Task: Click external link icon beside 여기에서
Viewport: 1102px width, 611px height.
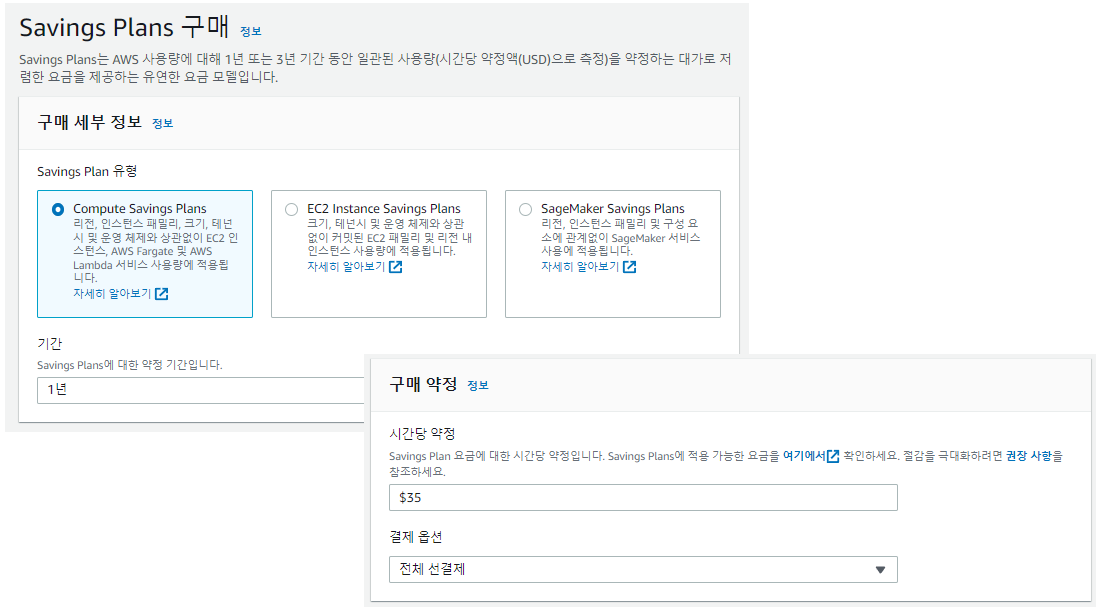Action: (x=833, y=456)
